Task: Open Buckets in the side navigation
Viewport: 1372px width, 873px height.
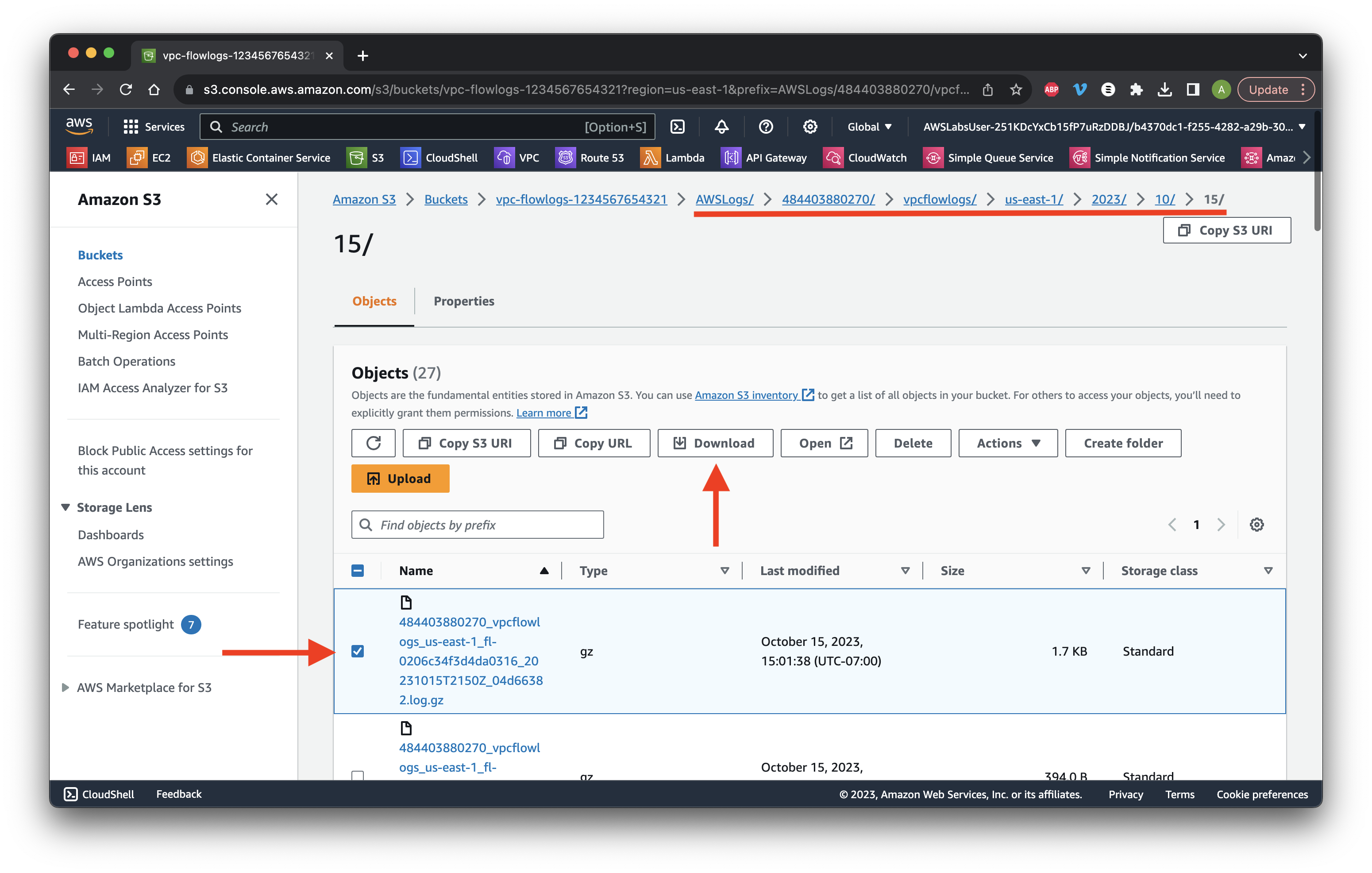Action: point(100,255)
